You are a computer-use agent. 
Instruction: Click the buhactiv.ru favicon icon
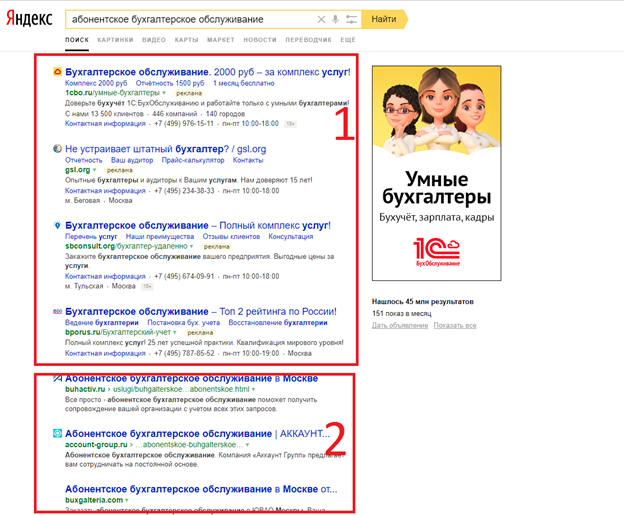(57, 378)
